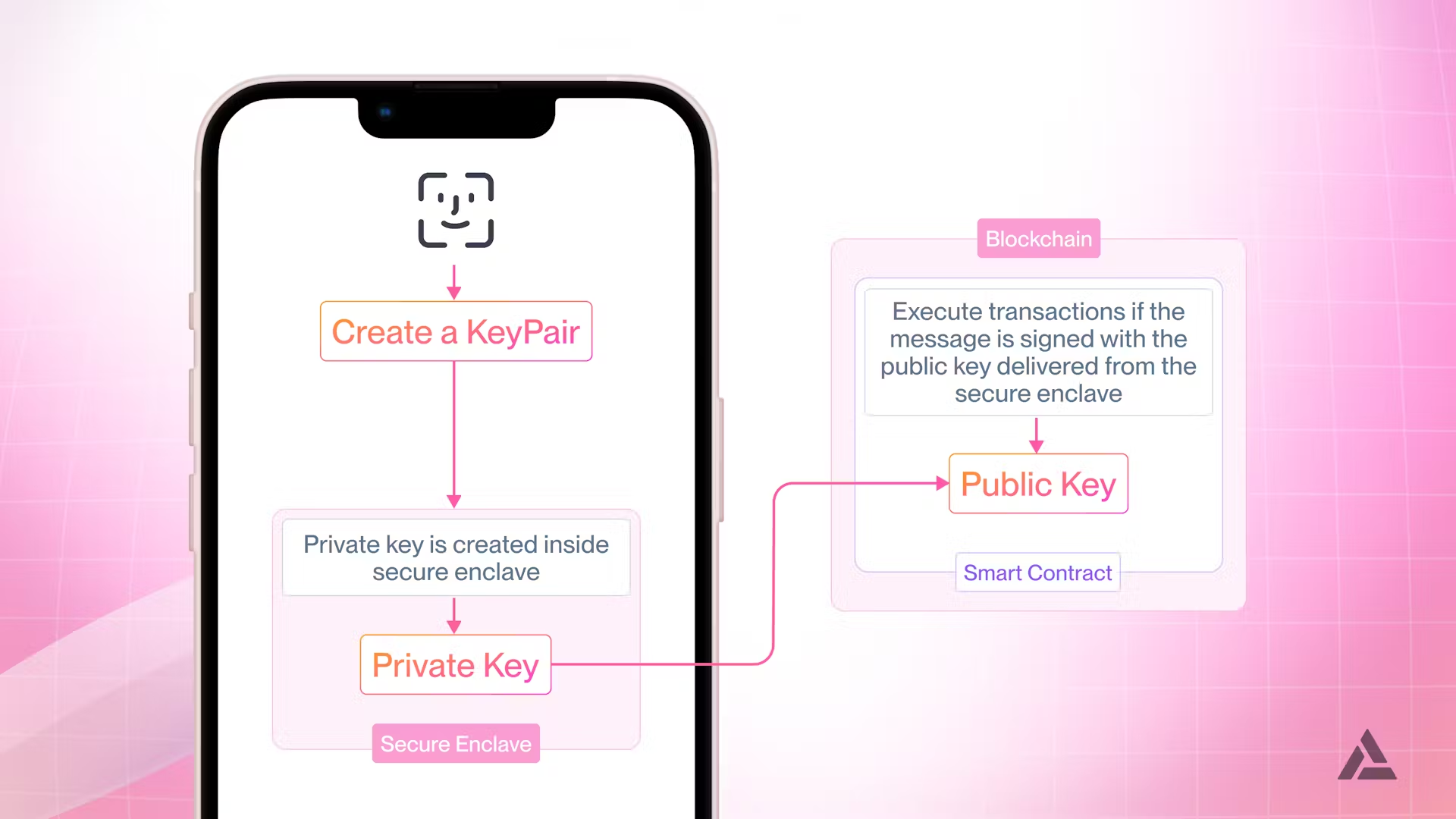The height and width of the screenshot is (819, 1456).
Task: Toggle the Secure Enclave visibility
Action: [x=455, y=743]
